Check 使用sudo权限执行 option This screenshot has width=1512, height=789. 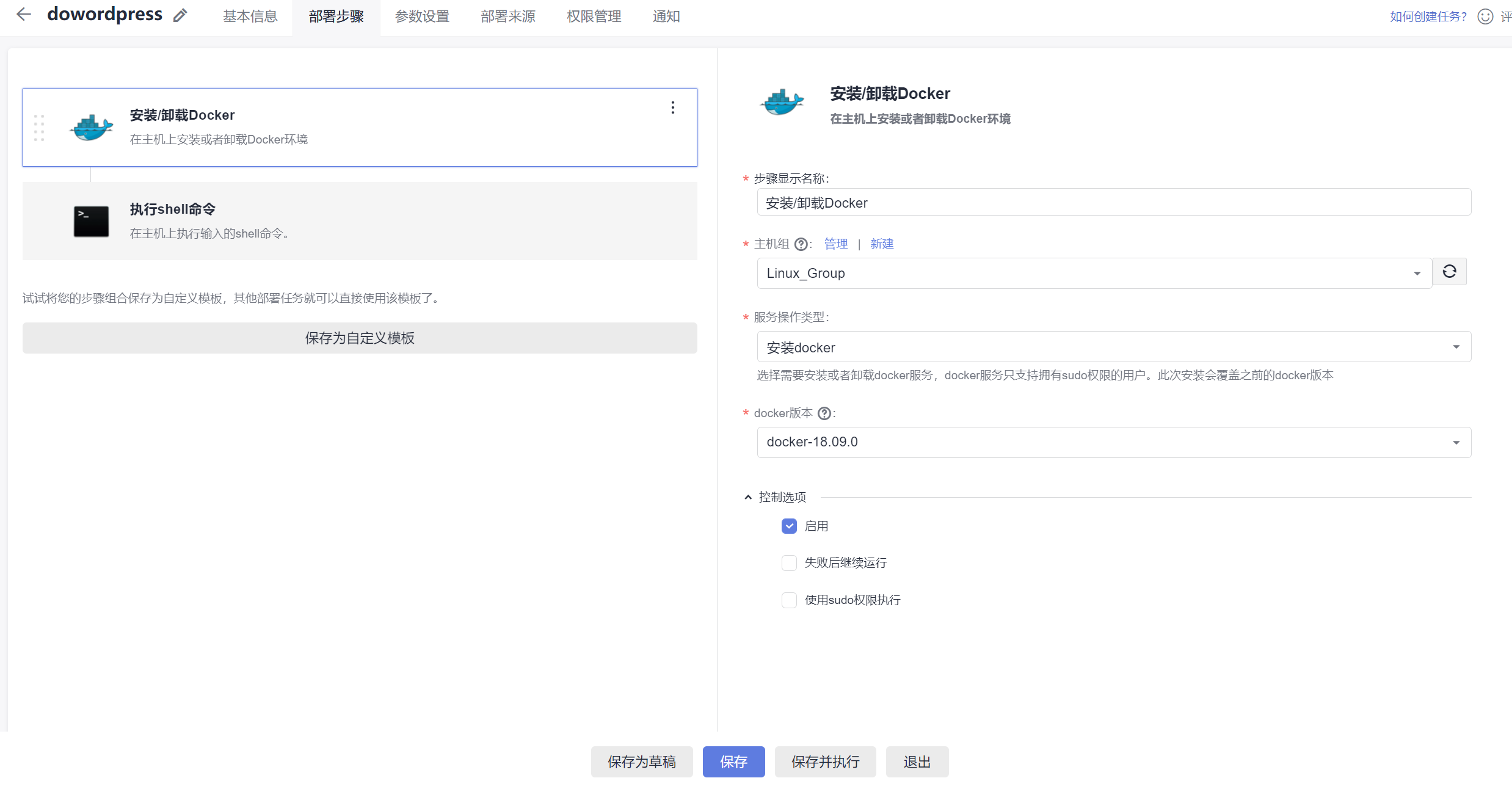coord(789,600)
